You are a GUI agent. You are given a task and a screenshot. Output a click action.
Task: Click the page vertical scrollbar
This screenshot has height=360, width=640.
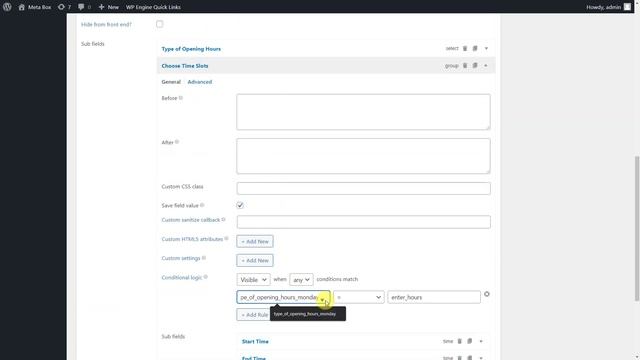[x=637, y=229]
